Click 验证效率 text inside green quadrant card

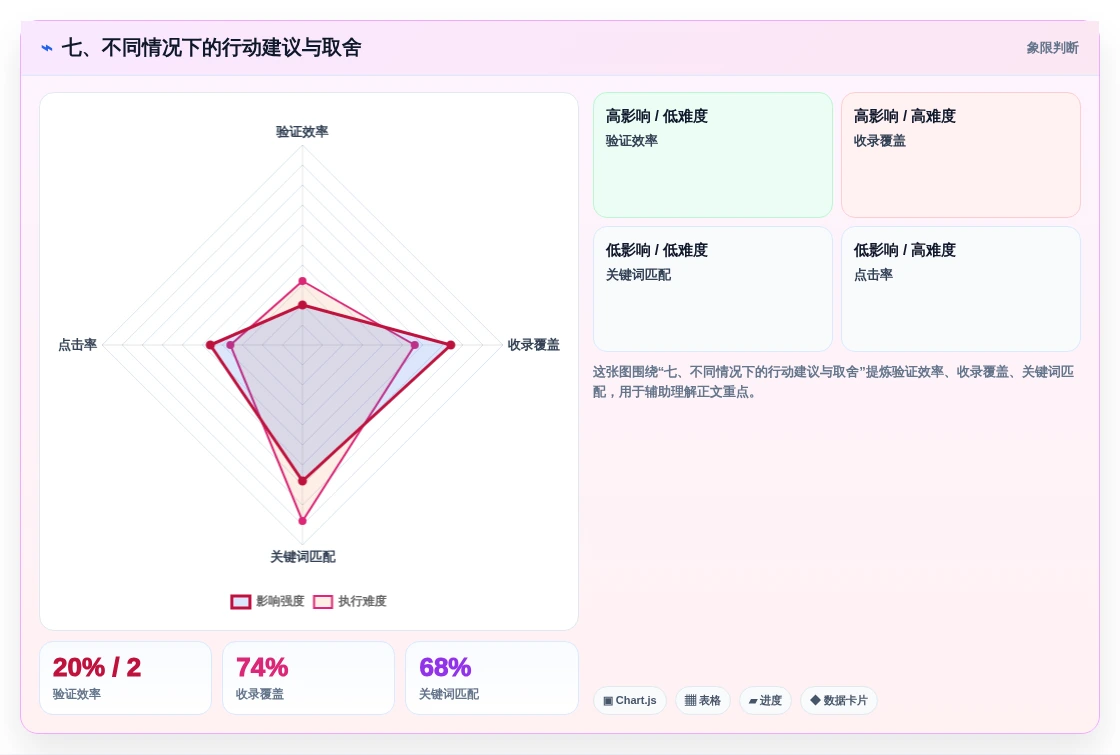point(631,141)
